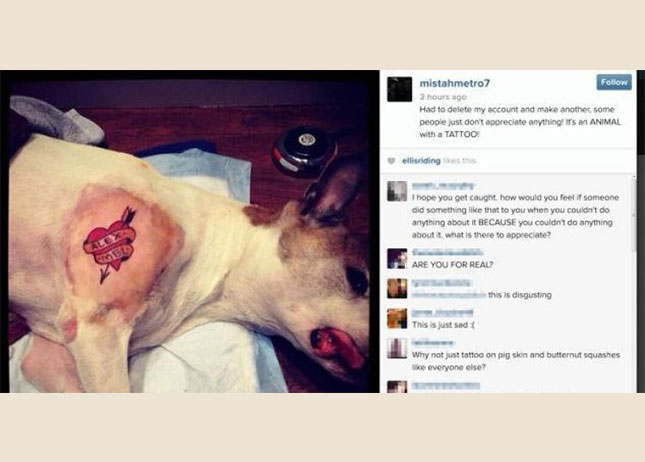The height and width of the screenshot is (462, 645).
Task: Click blurred username above pig skin comment
Action: (x=433, y=343)
